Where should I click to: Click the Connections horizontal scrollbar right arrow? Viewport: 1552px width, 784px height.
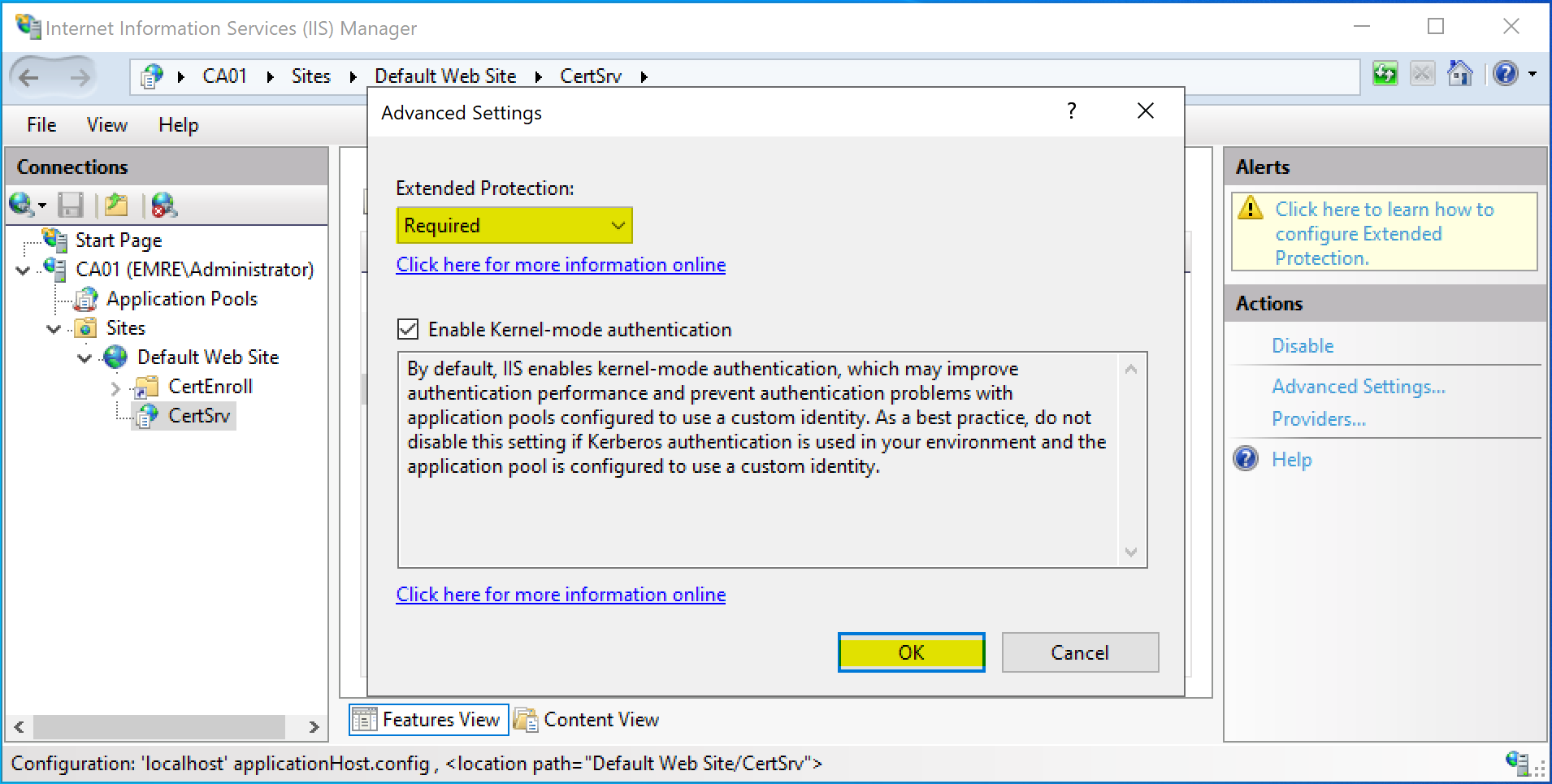pyautogui.click(x=314, y=726)
